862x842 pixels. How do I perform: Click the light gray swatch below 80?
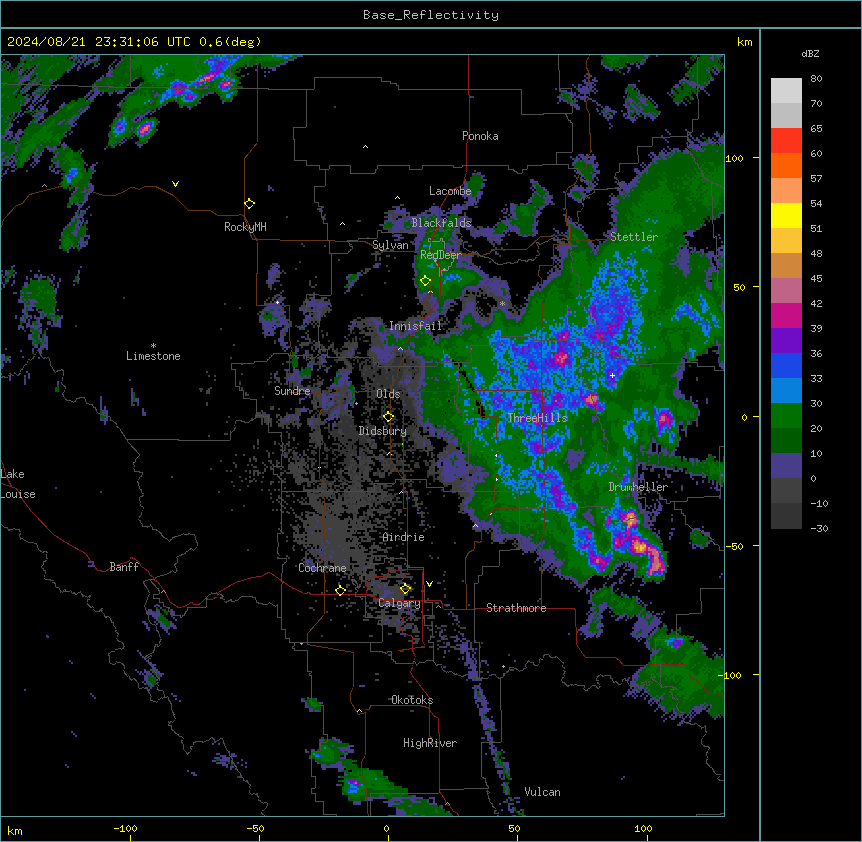786,91
